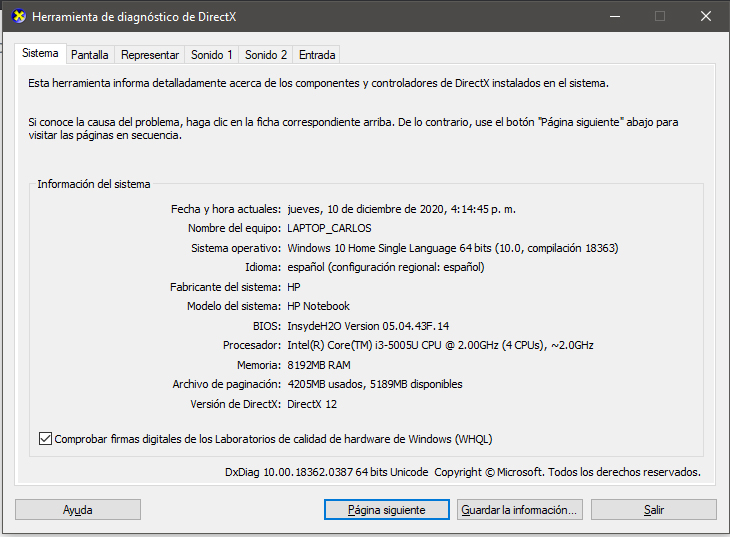Minimize the DirectX diagnostic window
This screenshot has width=730, height=537.
click(615, 17)
